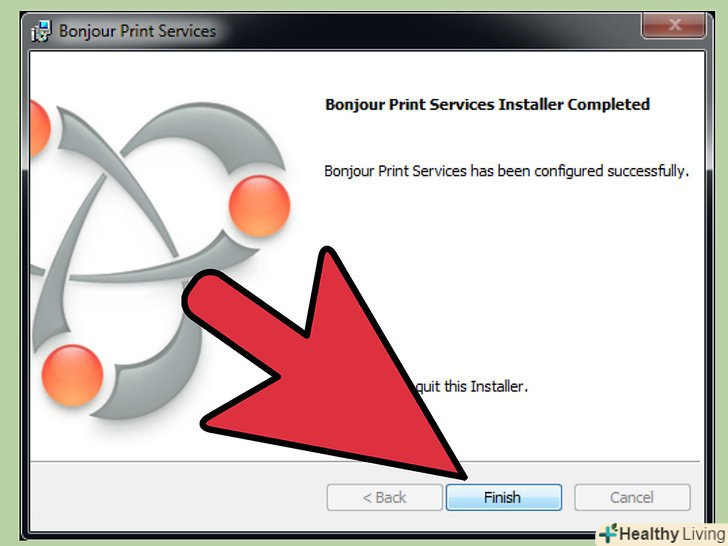Click the grayed-out Back button
The height and width of the screenshot is (546, 728).
[x=384, y=497]
